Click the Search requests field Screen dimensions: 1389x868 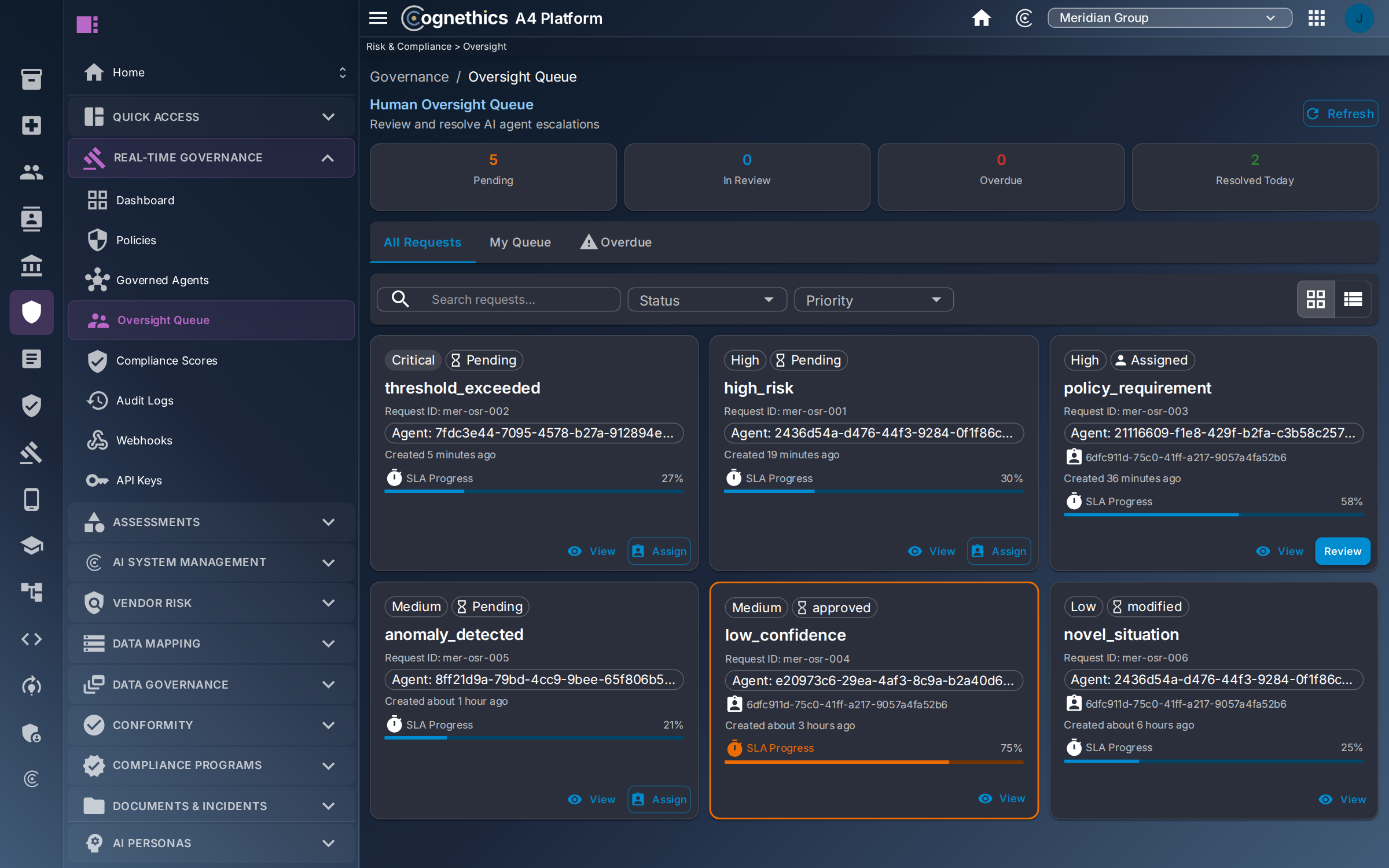coord(498,300)
